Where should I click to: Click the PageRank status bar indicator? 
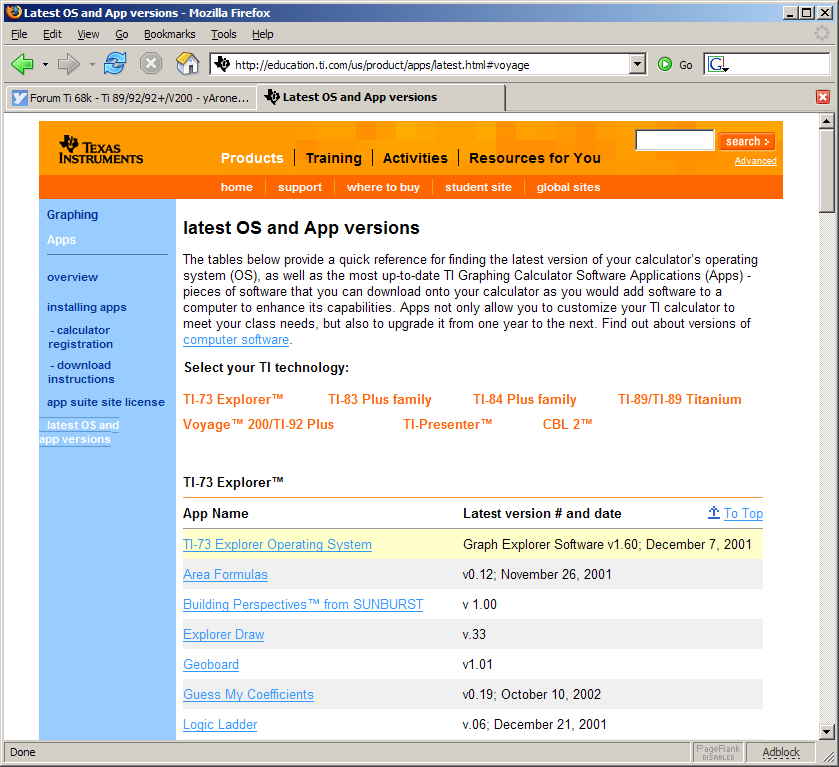click(718, 752)
